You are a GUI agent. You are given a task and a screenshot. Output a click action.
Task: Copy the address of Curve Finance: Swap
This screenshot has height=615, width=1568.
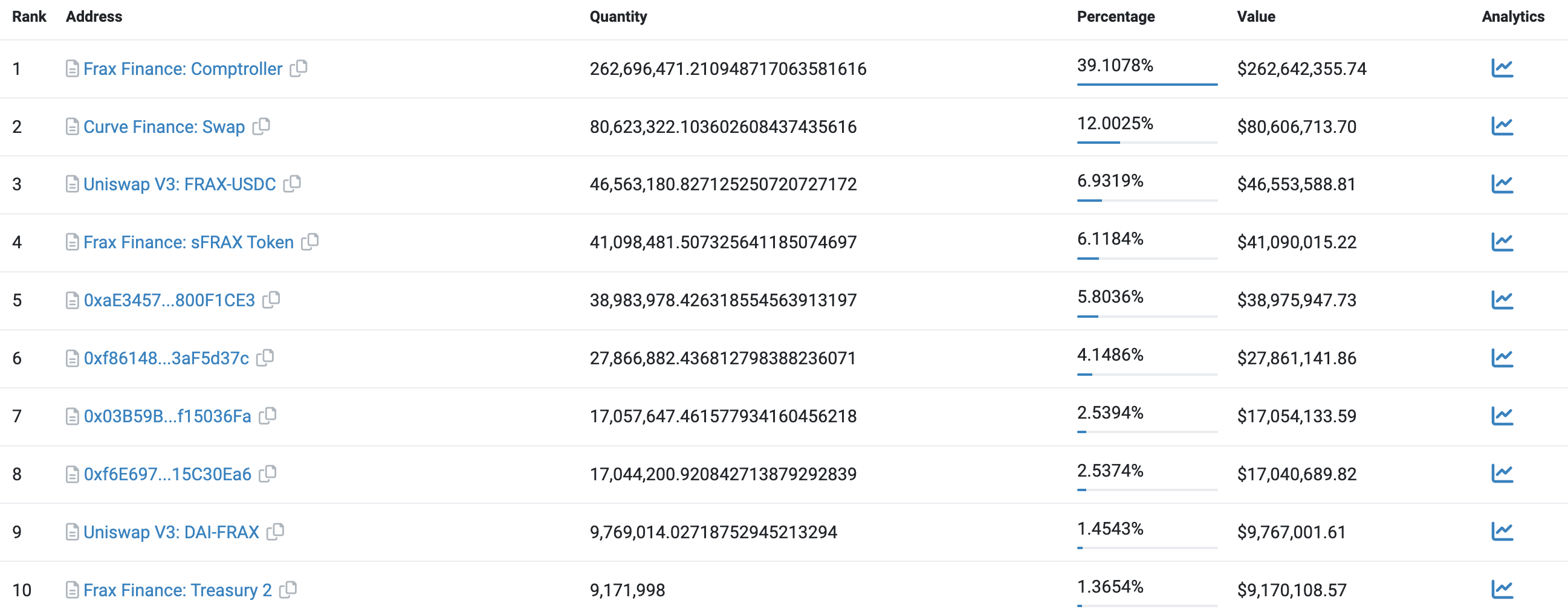click(262, 126)
